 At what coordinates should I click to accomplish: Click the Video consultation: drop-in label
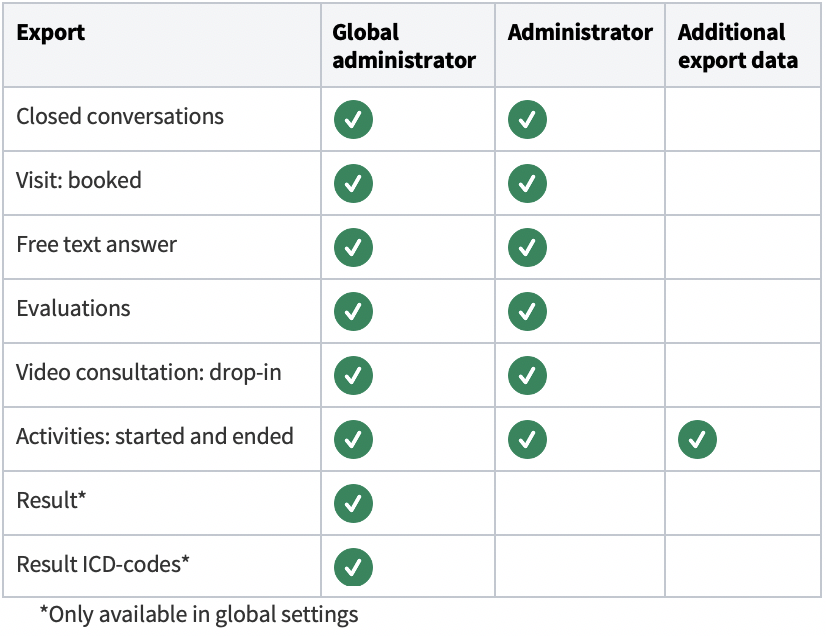click(149, 373)
